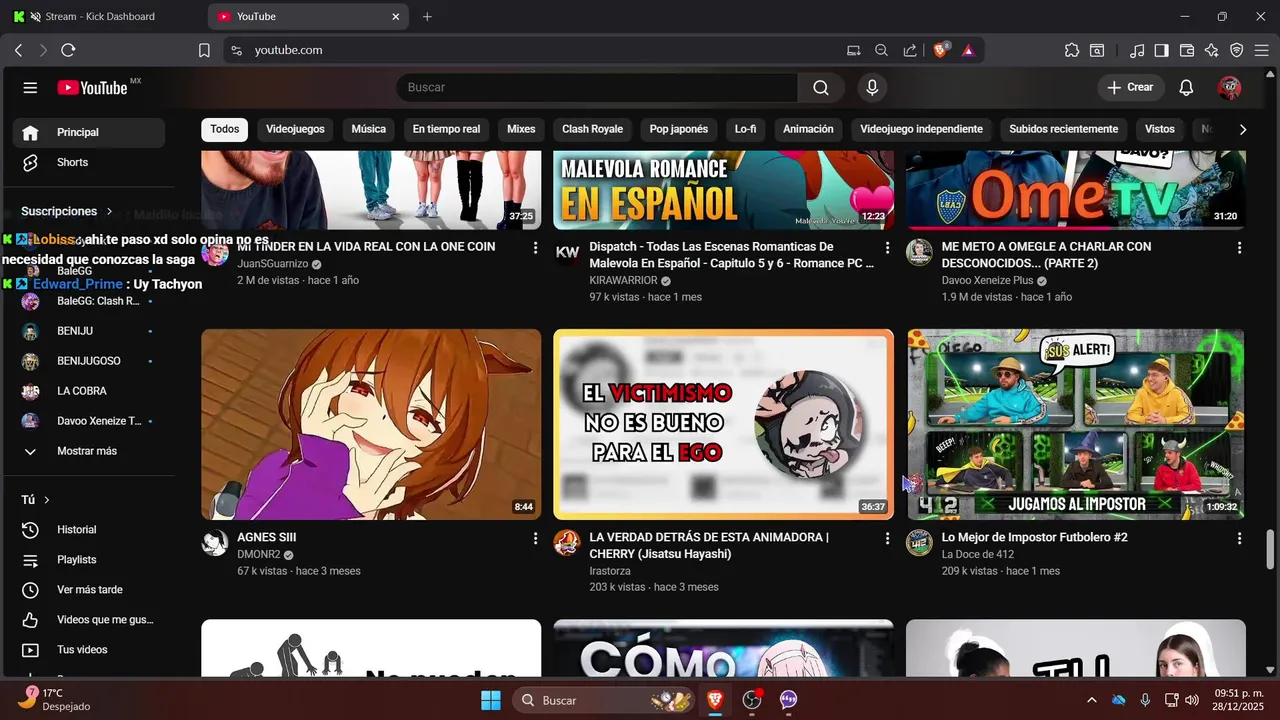Open Brave Wallet icon in toolbar
The image size is (1280, 720).
tap(1187, 50)
